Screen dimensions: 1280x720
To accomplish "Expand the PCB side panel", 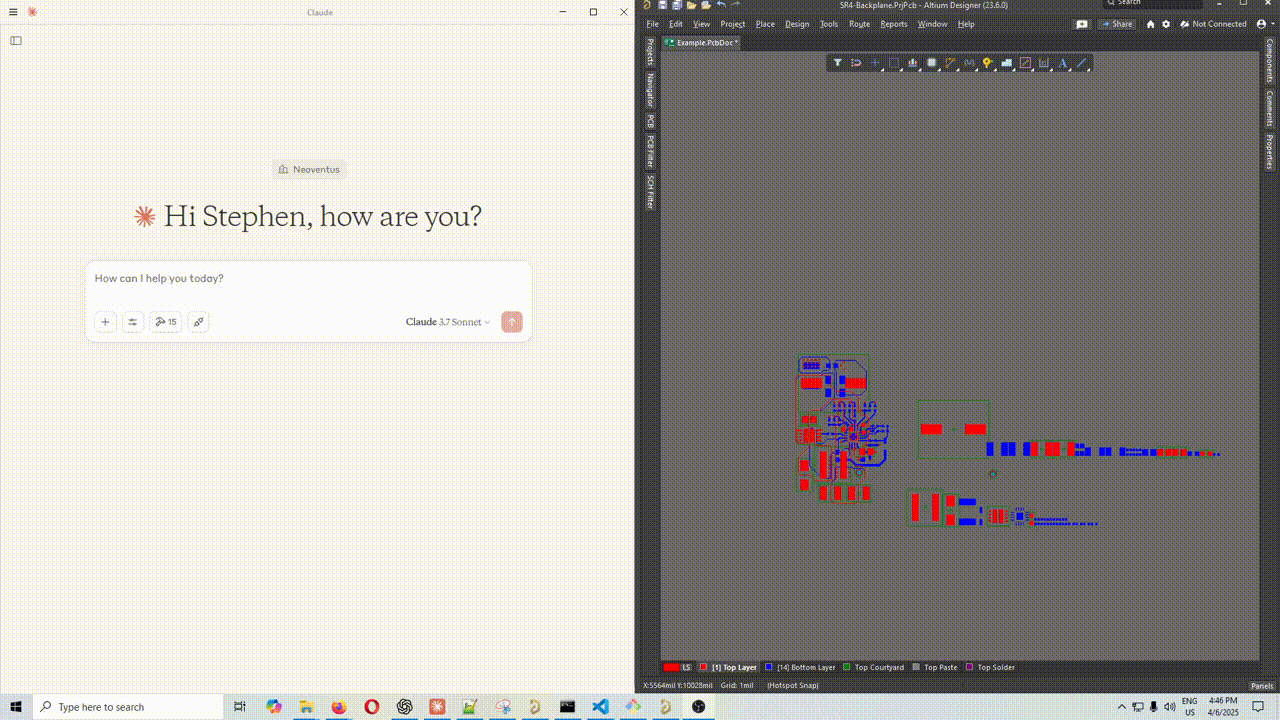I will (650, 121).
